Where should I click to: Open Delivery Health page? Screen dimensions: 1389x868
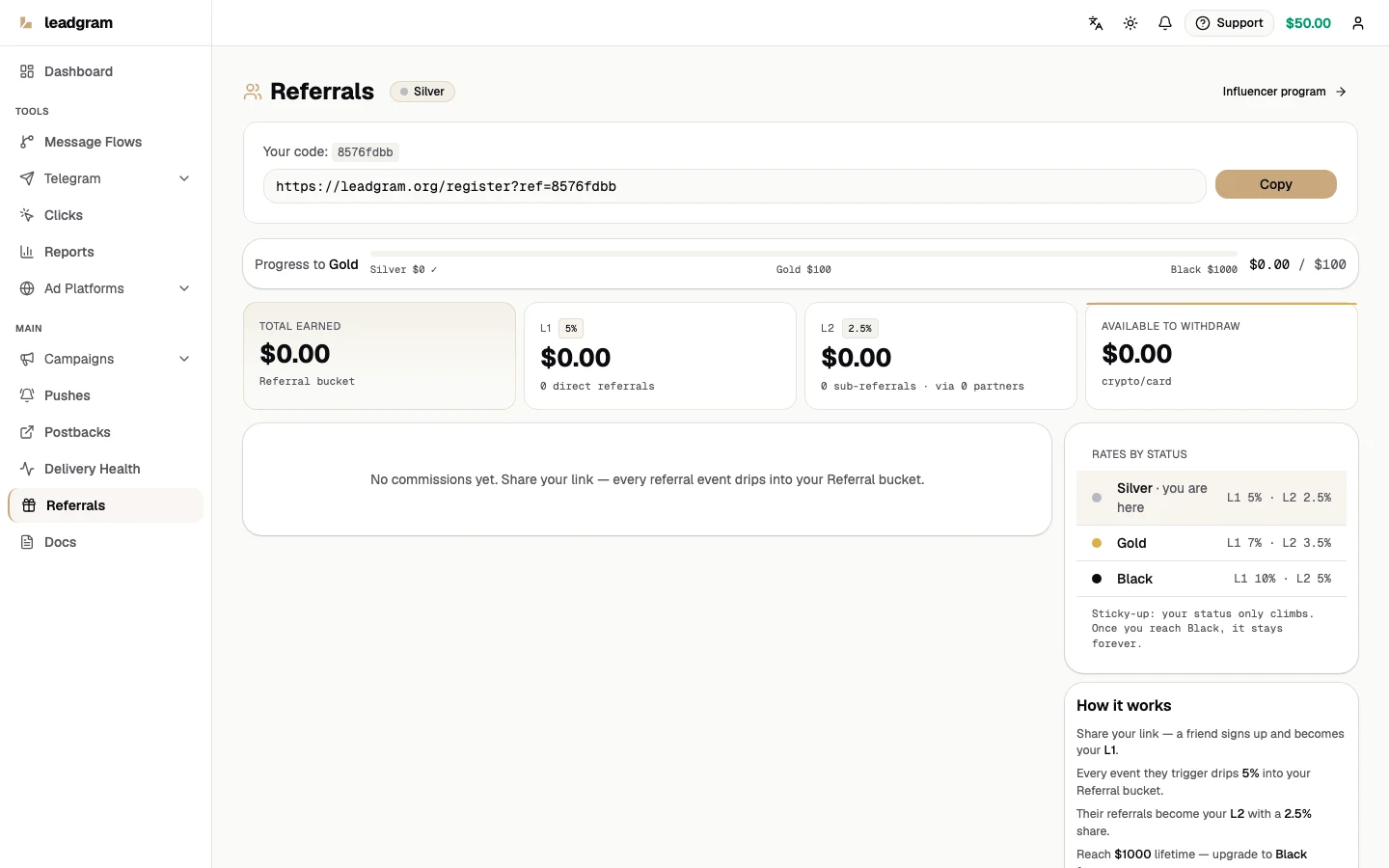click(105, 469)
